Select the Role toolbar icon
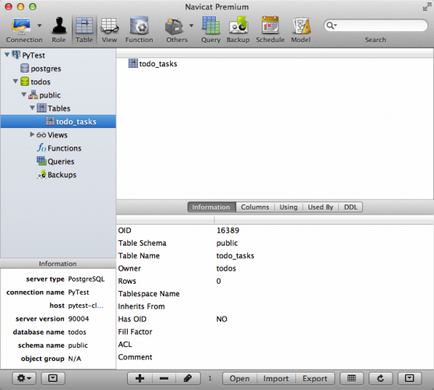434x390 pixels. 59,26
